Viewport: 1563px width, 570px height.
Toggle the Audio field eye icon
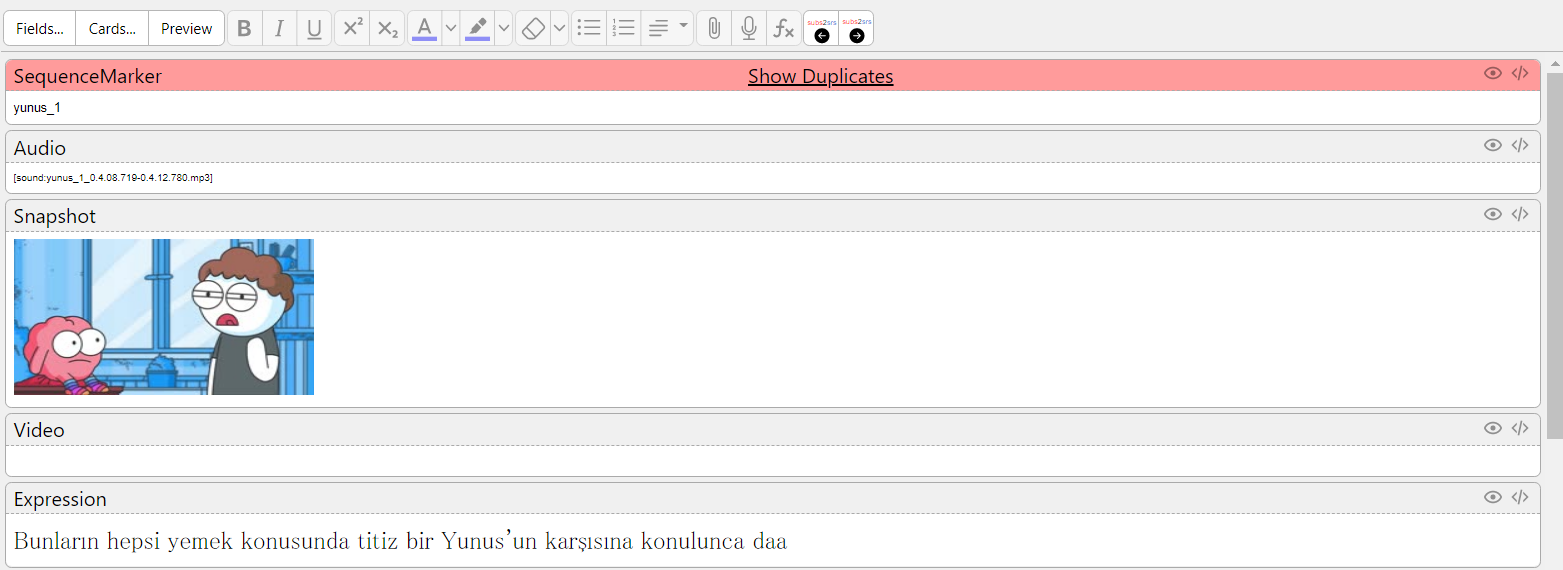pyautogui.click(x=1492, y=145)
